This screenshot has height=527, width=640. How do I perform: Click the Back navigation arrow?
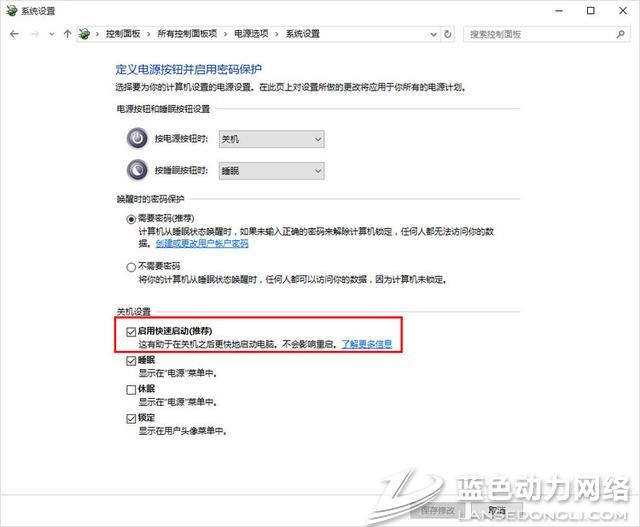[13, 33]
